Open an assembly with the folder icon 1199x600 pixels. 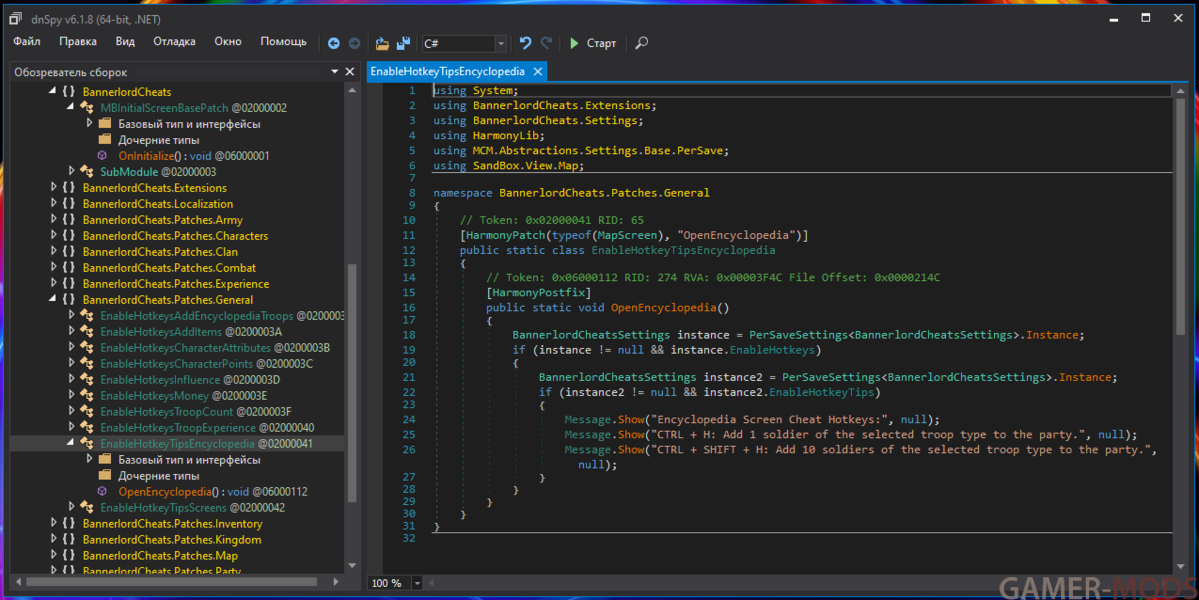tap(382, 44)
